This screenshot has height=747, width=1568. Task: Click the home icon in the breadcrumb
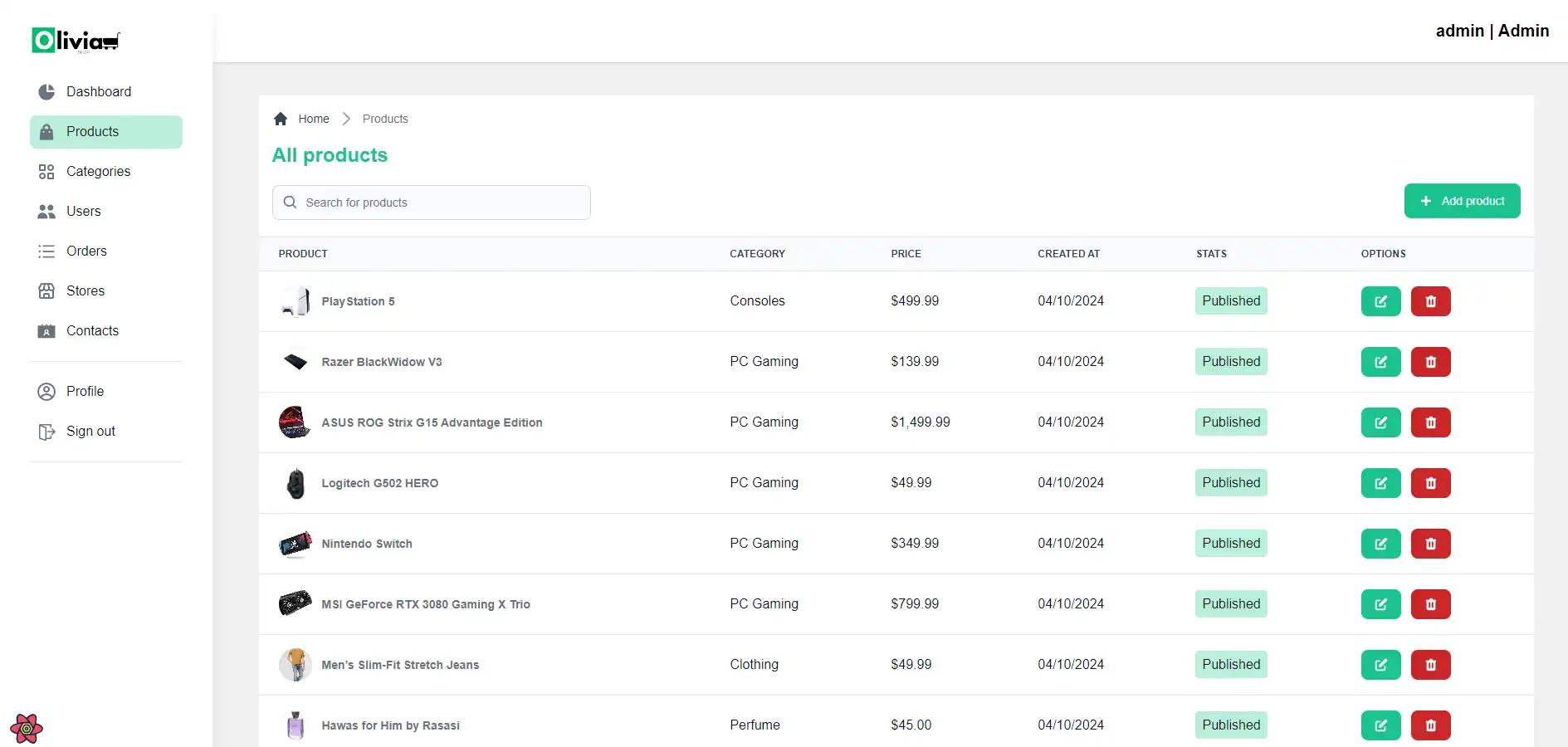(x=281, y=119)
